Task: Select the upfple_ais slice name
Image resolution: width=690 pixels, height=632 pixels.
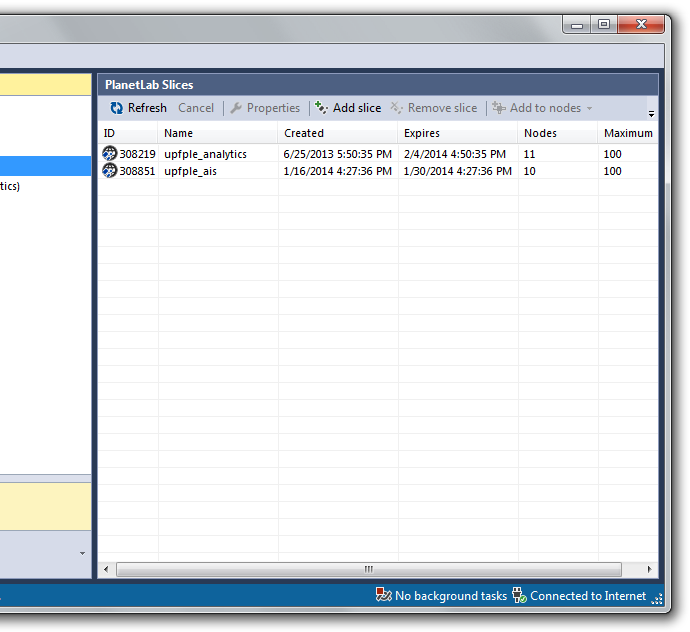Action: [191, 171]
